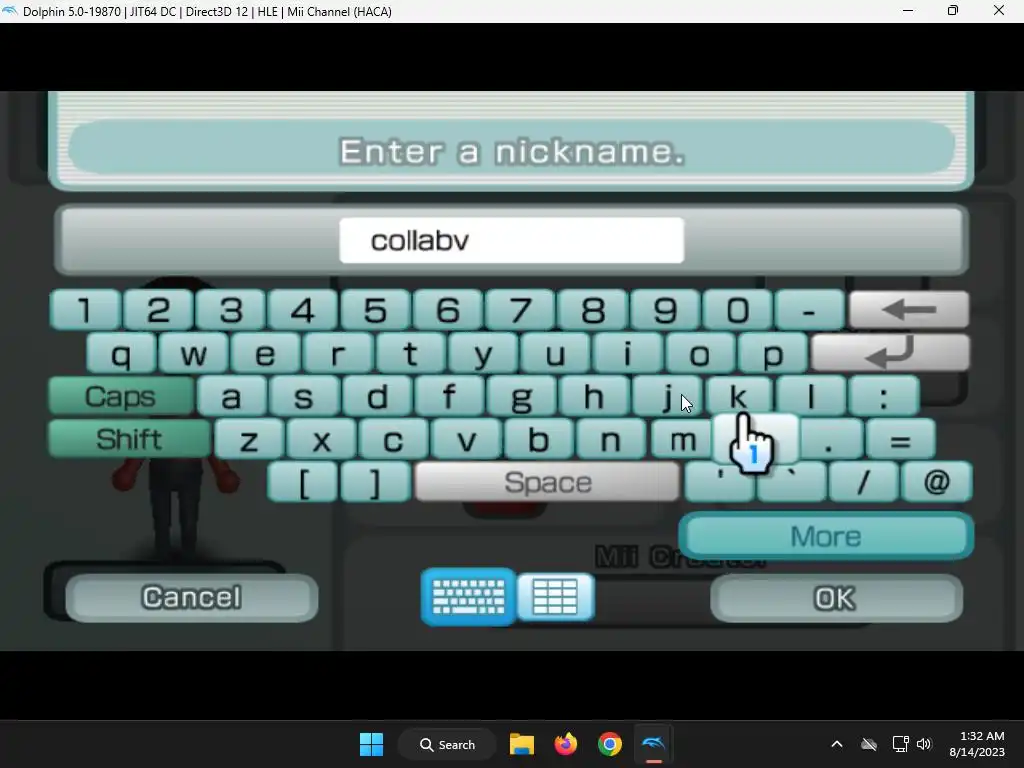Switch to the QWERTY keyboard layout icon

(x=469, y=596)
